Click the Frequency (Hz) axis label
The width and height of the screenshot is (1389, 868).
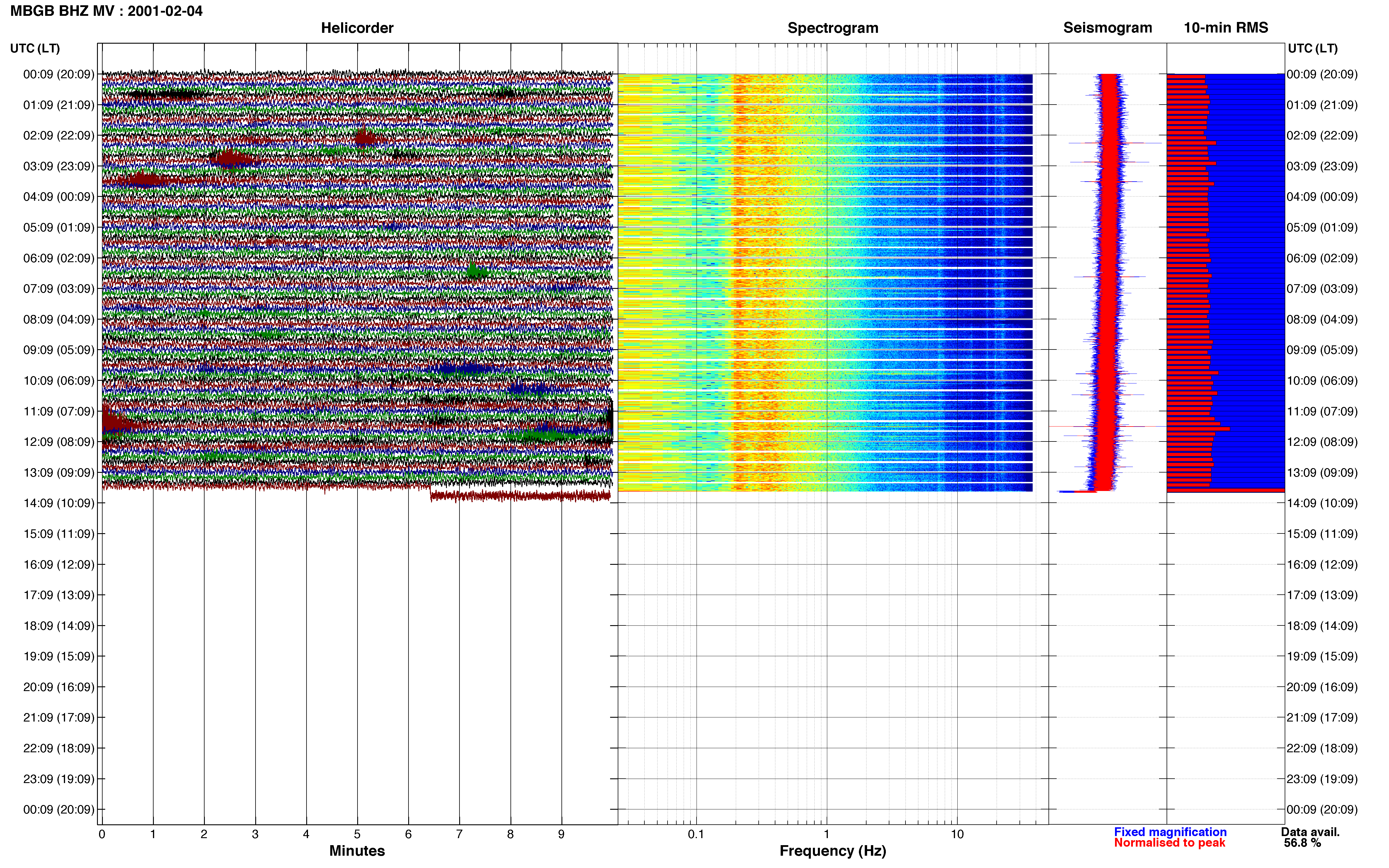833,851
